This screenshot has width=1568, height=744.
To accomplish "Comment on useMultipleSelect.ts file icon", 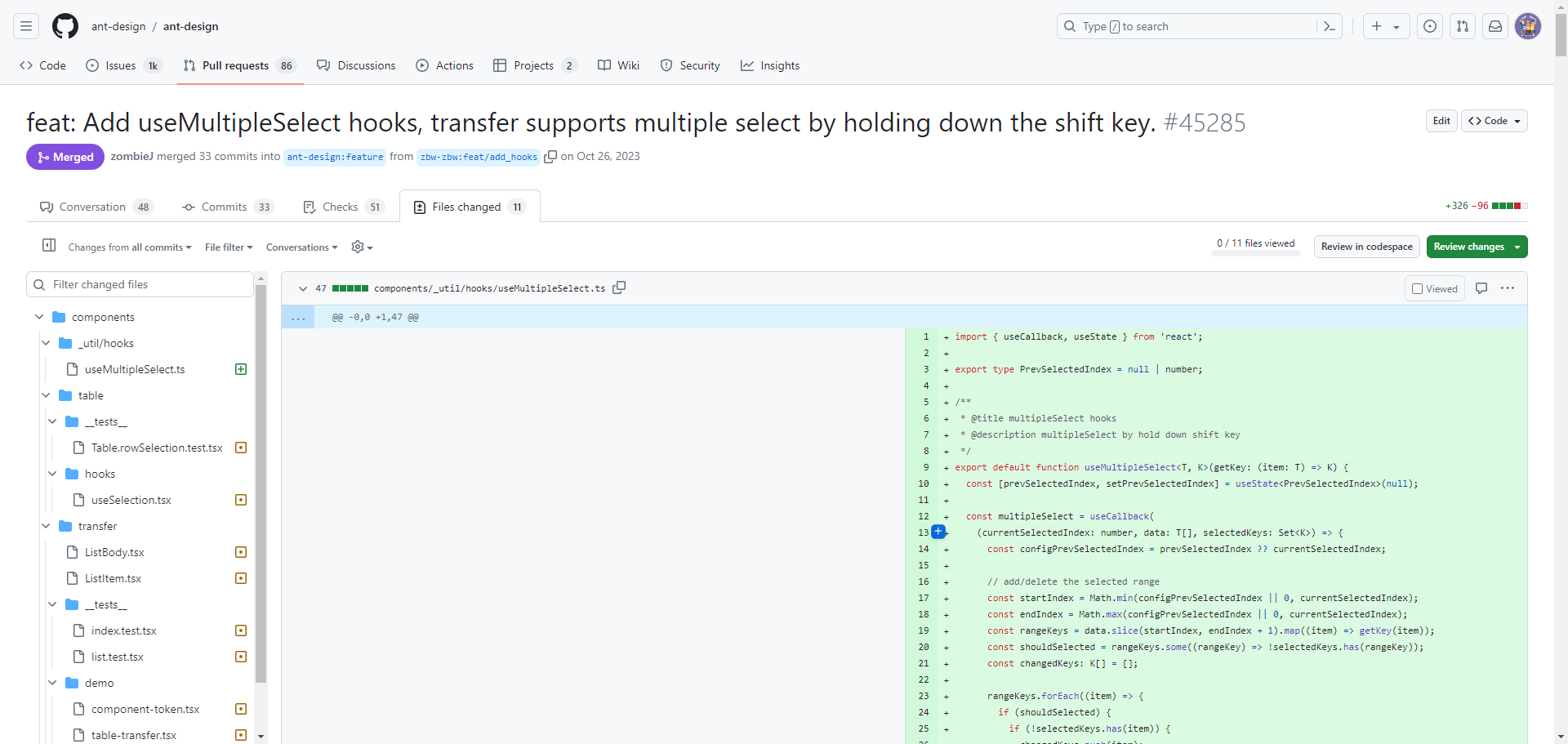I will click(x=1481, y=288).
